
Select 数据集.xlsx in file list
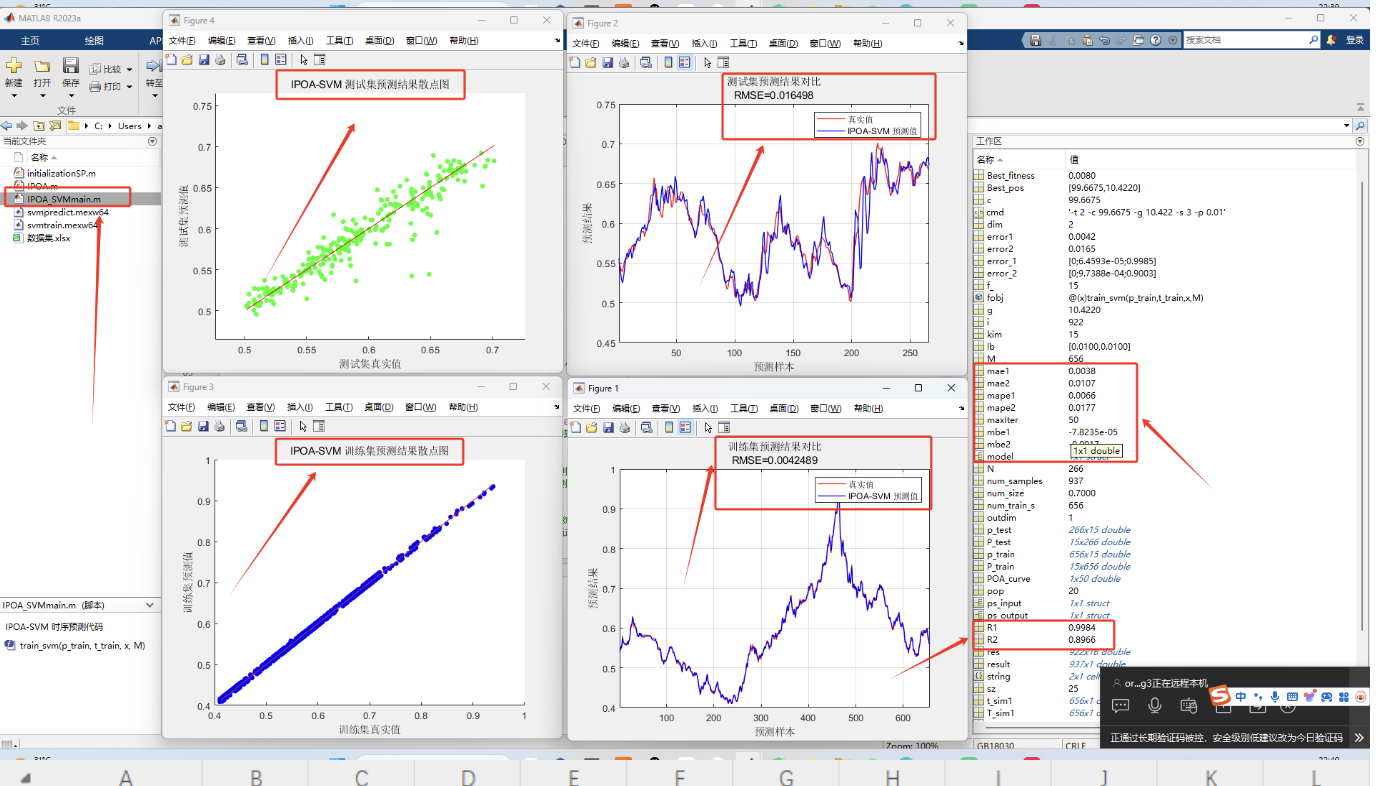coord(42,238)
